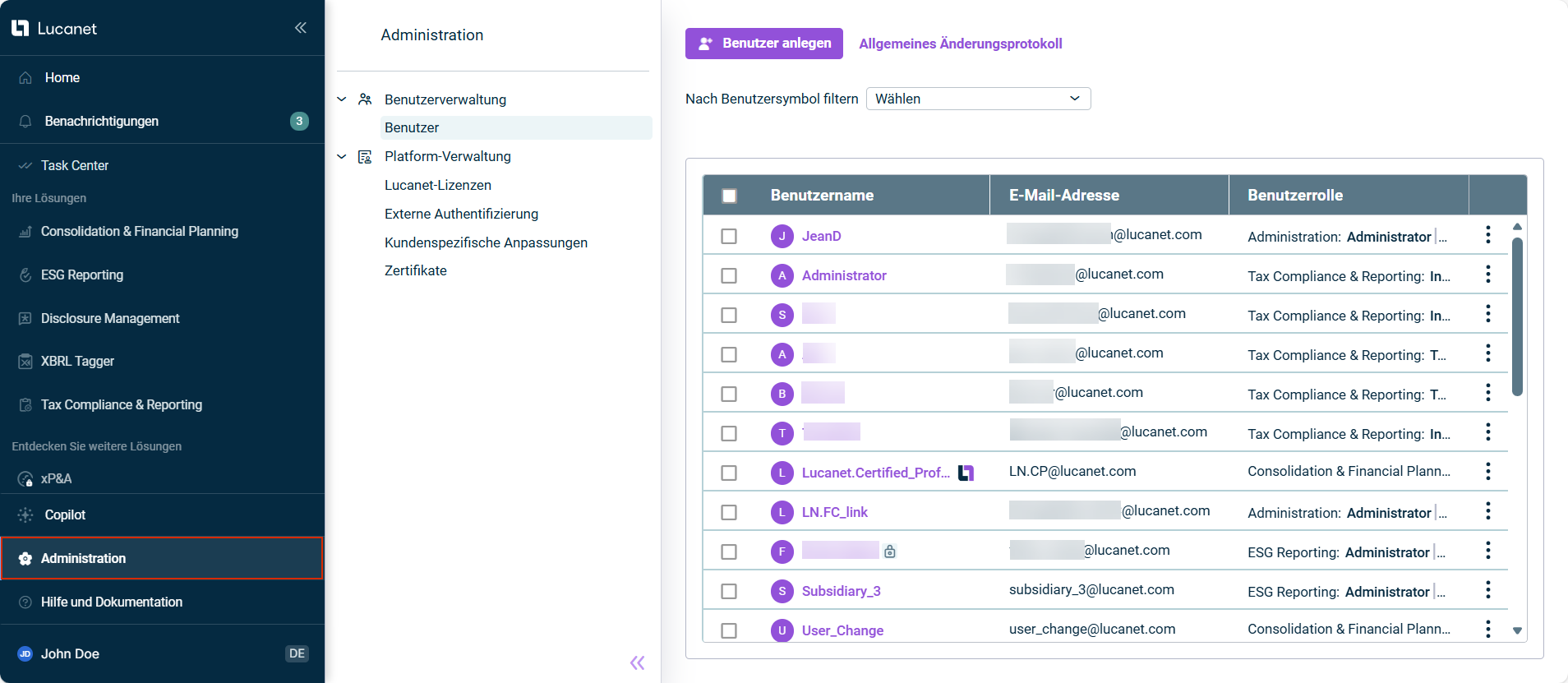Open three-dot menu for User_Change row
Screen dimensions: 1568x683
pyautogui.click(x=1488, y=630)
